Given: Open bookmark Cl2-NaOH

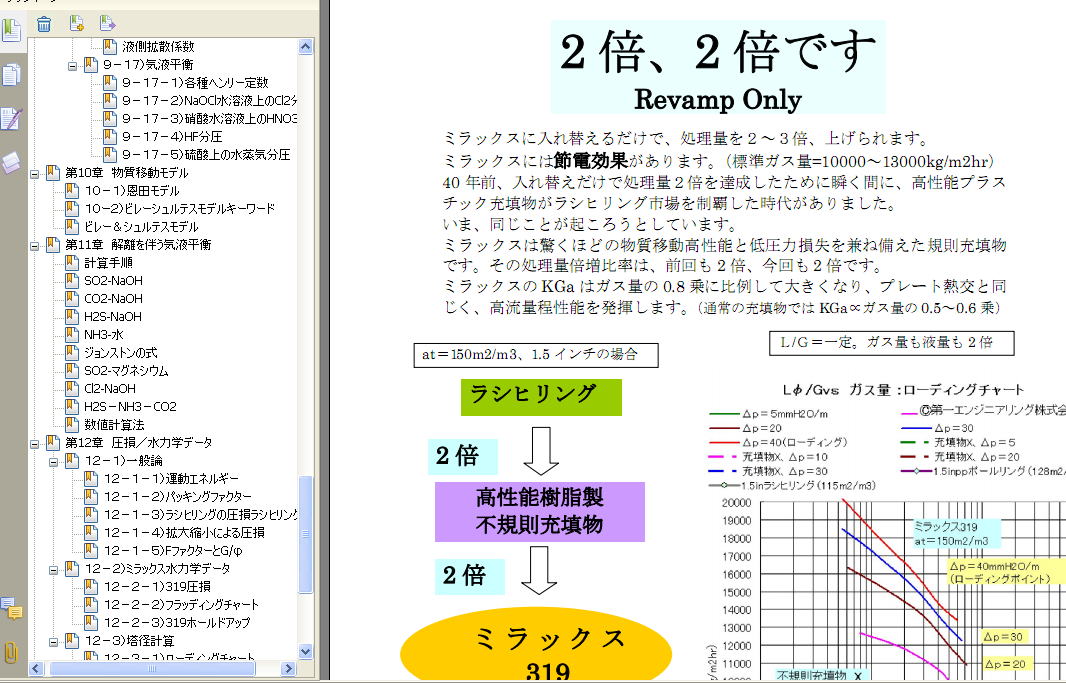Looking at the screenshot, I should pyautogui.click(x=110, y=388).
